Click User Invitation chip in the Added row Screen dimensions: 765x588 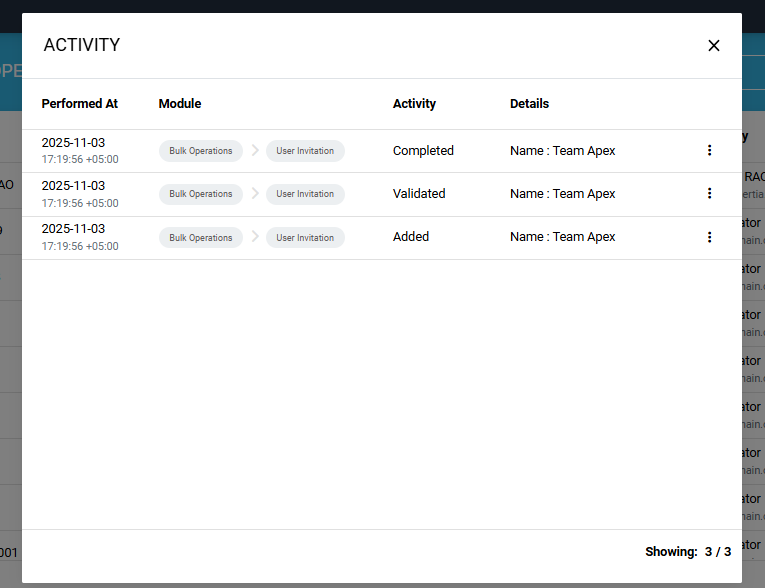pyautogui.click(x=305, y=238)
